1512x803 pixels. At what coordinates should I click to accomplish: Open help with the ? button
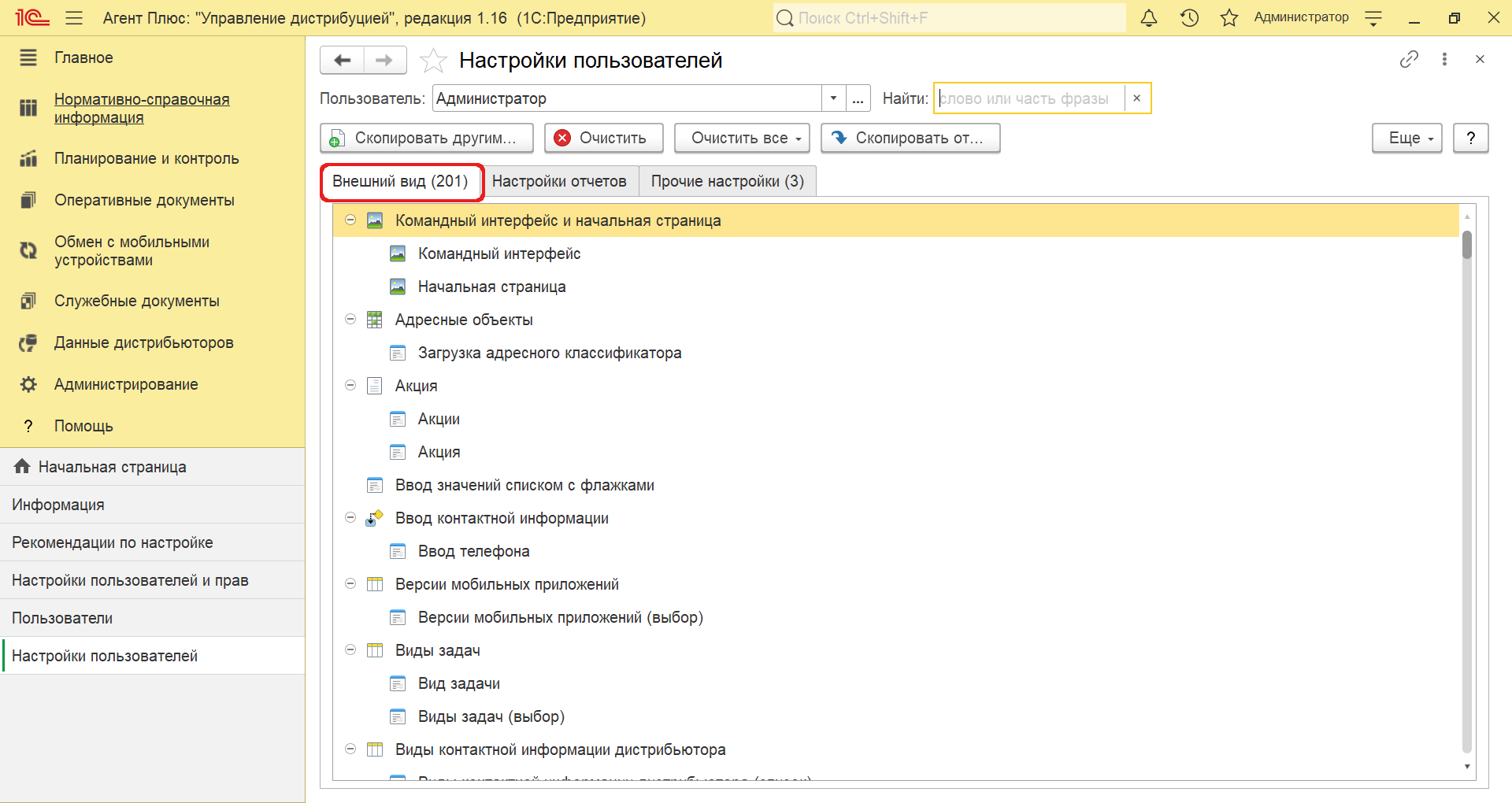(x=1470, y=138)
